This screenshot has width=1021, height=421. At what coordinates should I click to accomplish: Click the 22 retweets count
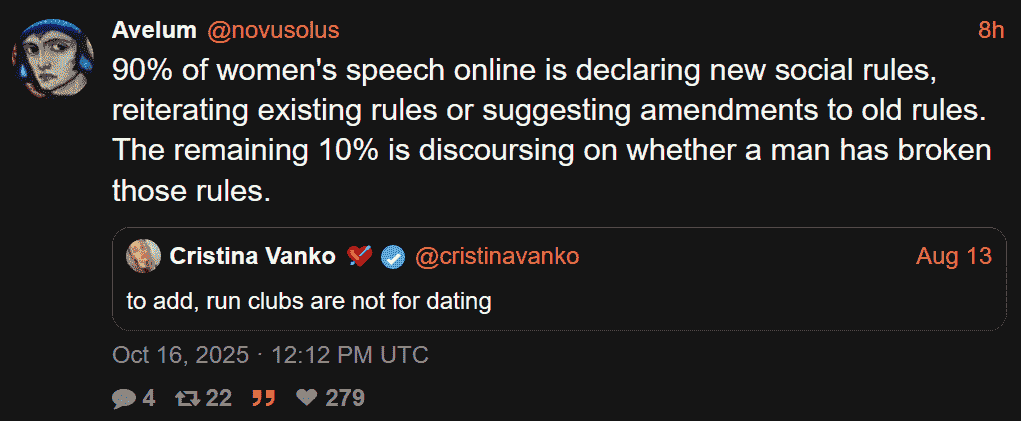[218, 398]
